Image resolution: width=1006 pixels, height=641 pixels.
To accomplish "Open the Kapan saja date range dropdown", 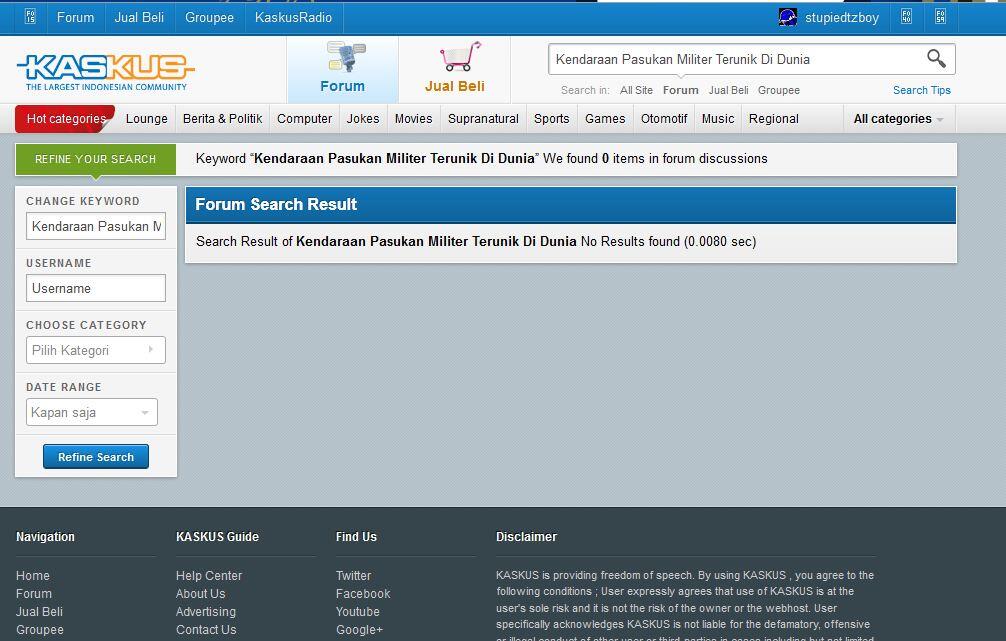I will [92, 412].
